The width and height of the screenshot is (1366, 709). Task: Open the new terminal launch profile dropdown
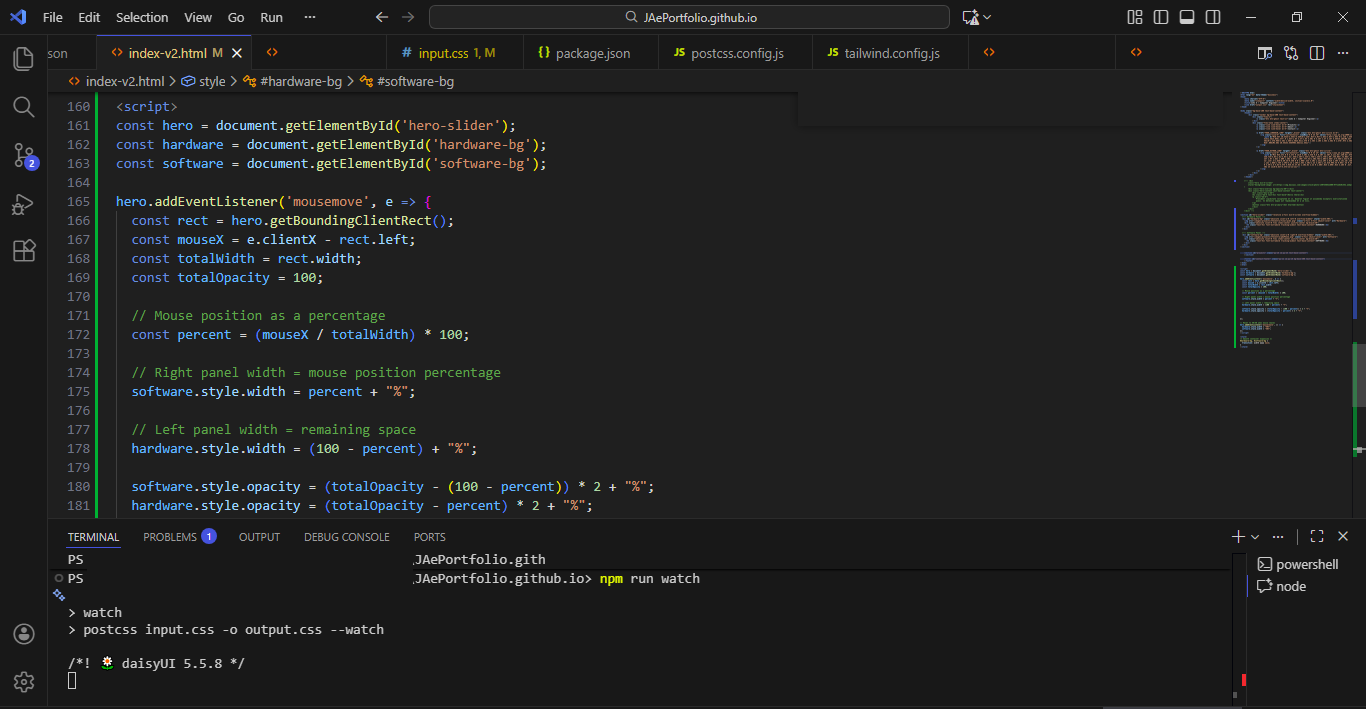[1256, 537]
